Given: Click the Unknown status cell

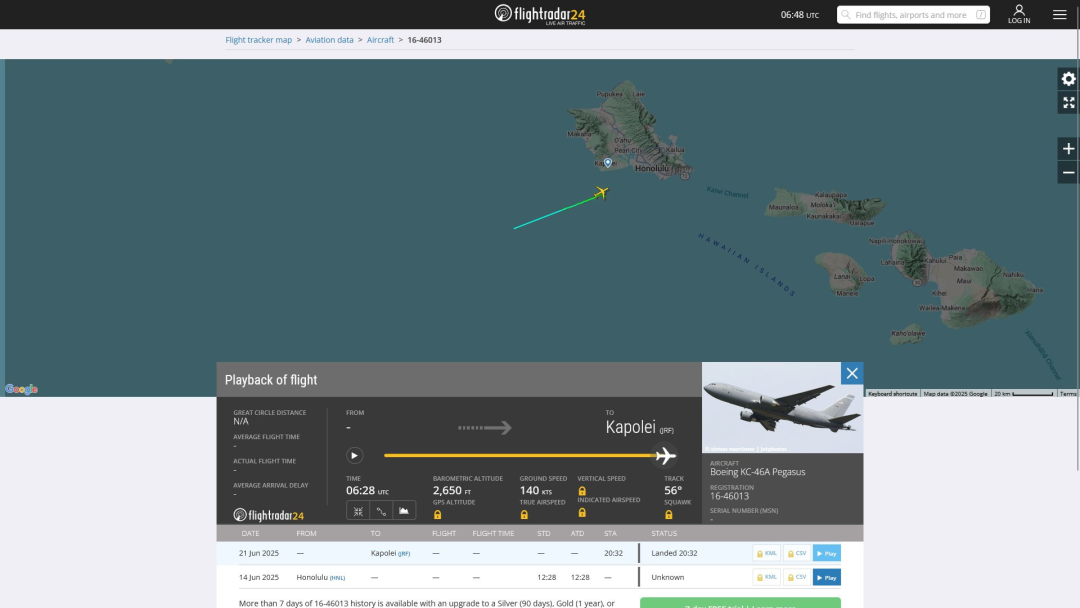Looking at the screenshot, I should (x=667, y=577).
